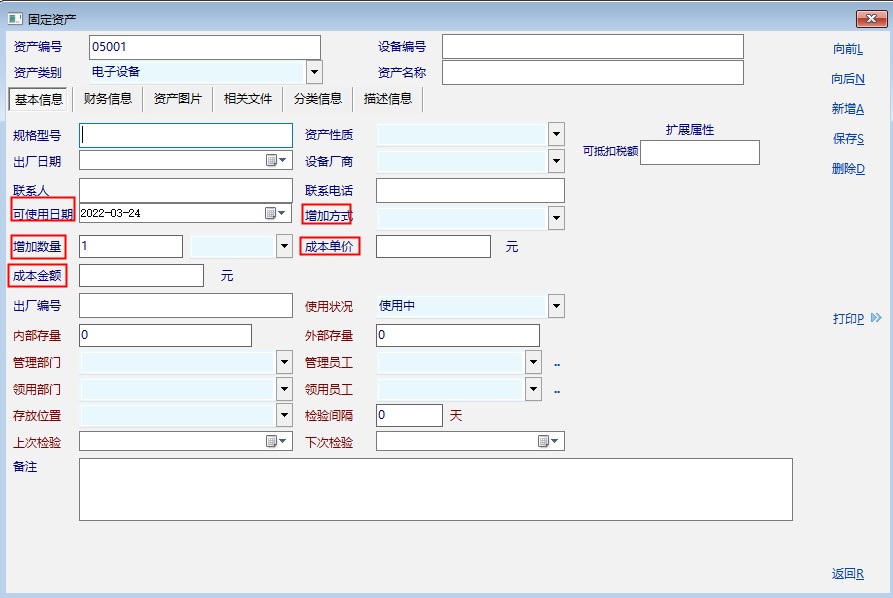Click the ellipsis button next to 管理员工

pos(557,363)
